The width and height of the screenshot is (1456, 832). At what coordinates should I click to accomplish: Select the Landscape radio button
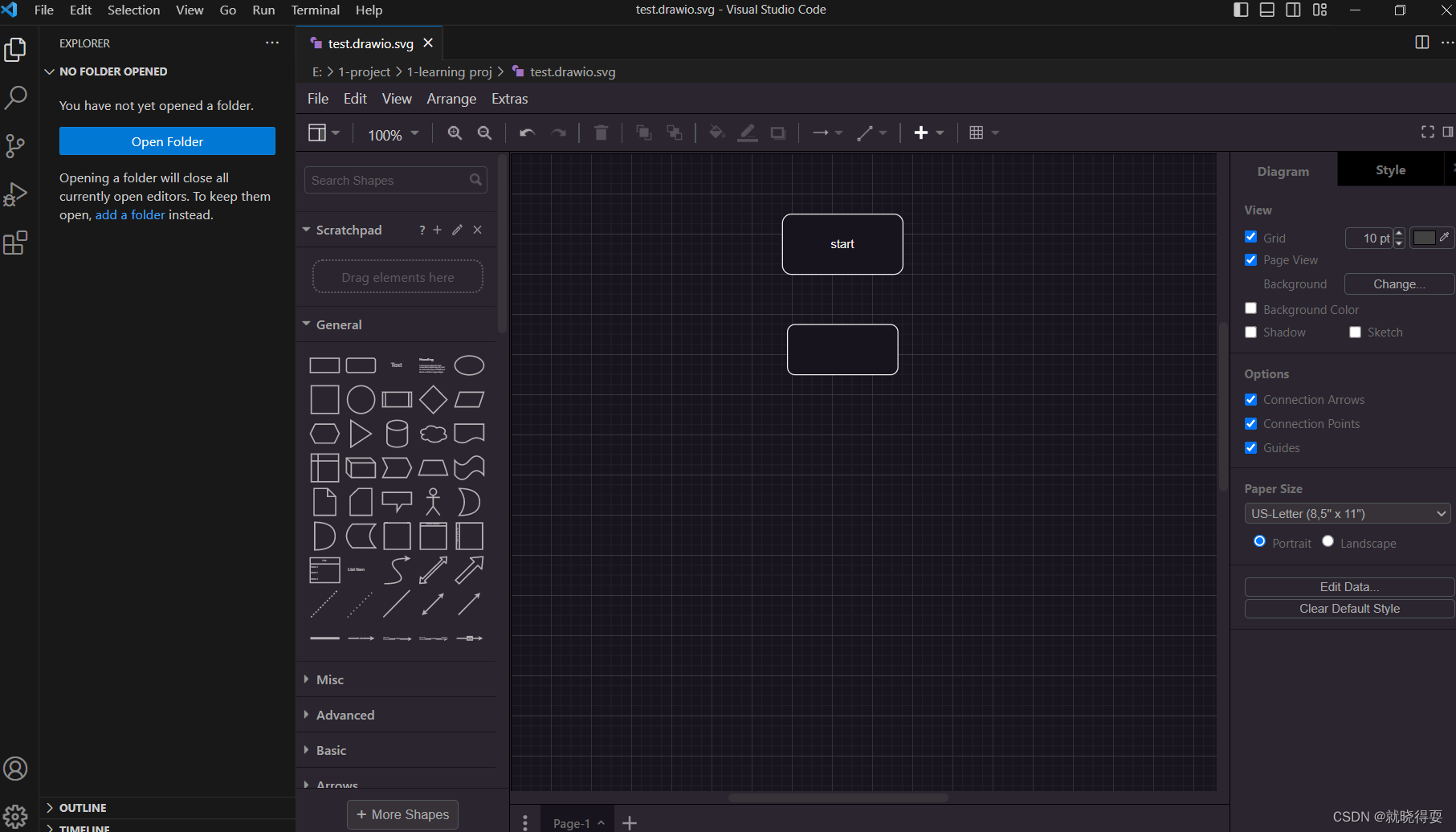[x=1328, y=541]
